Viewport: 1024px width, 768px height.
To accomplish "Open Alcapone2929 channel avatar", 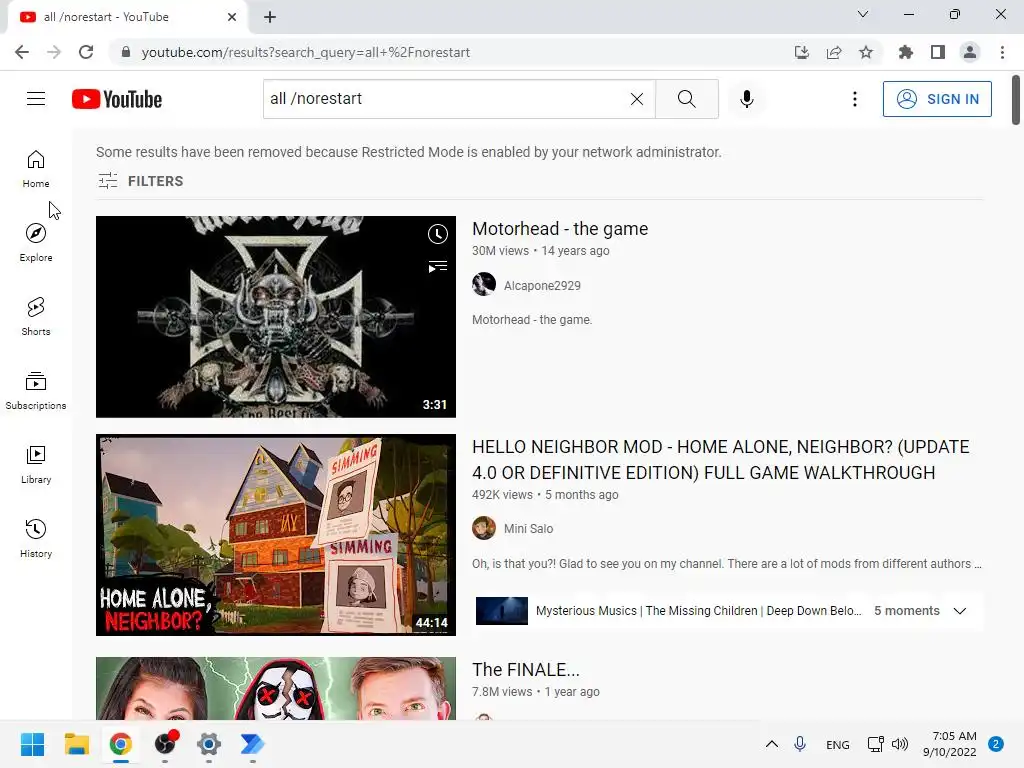I will tap(484, 285).
